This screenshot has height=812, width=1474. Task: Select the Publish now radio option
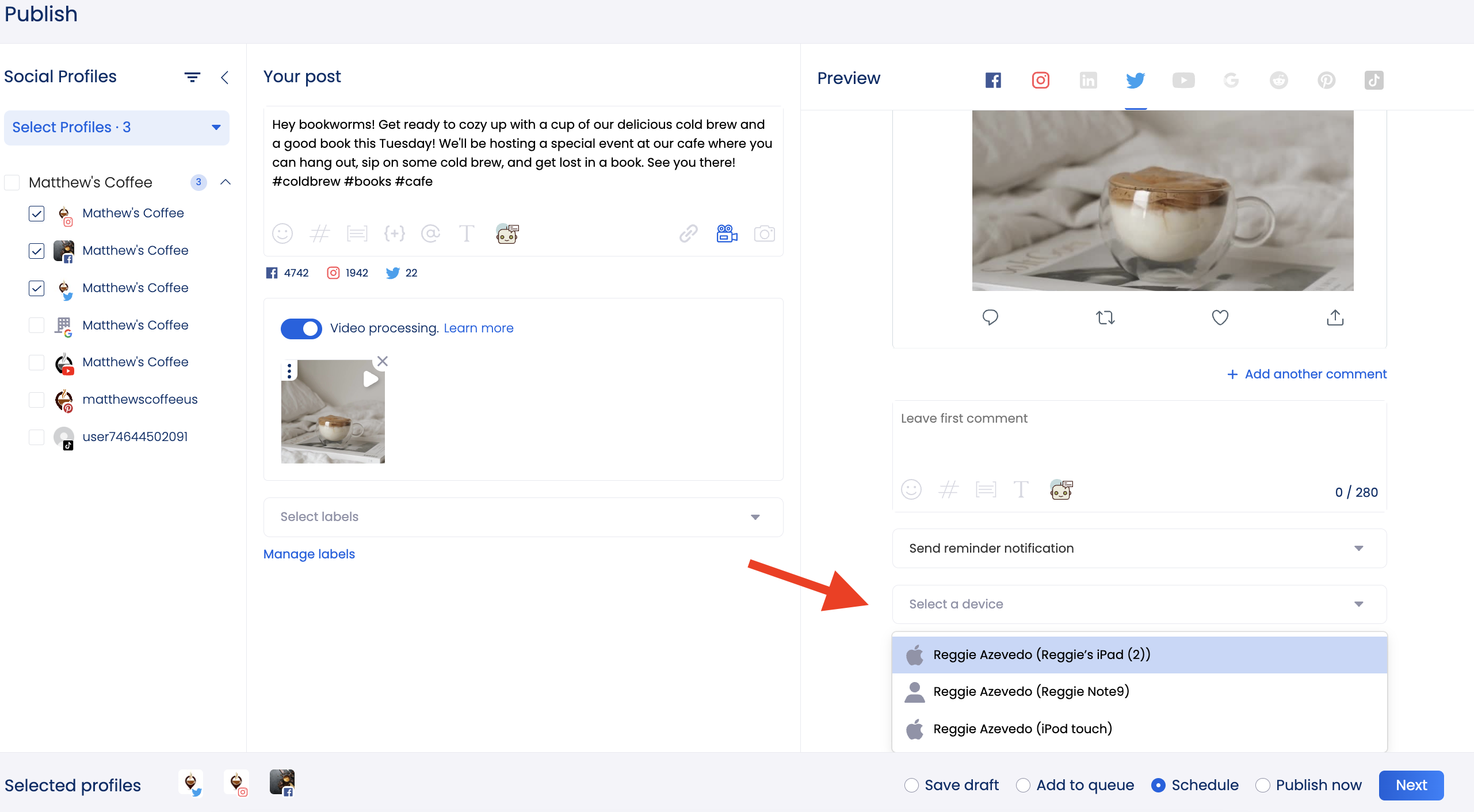click(1263, 786)
